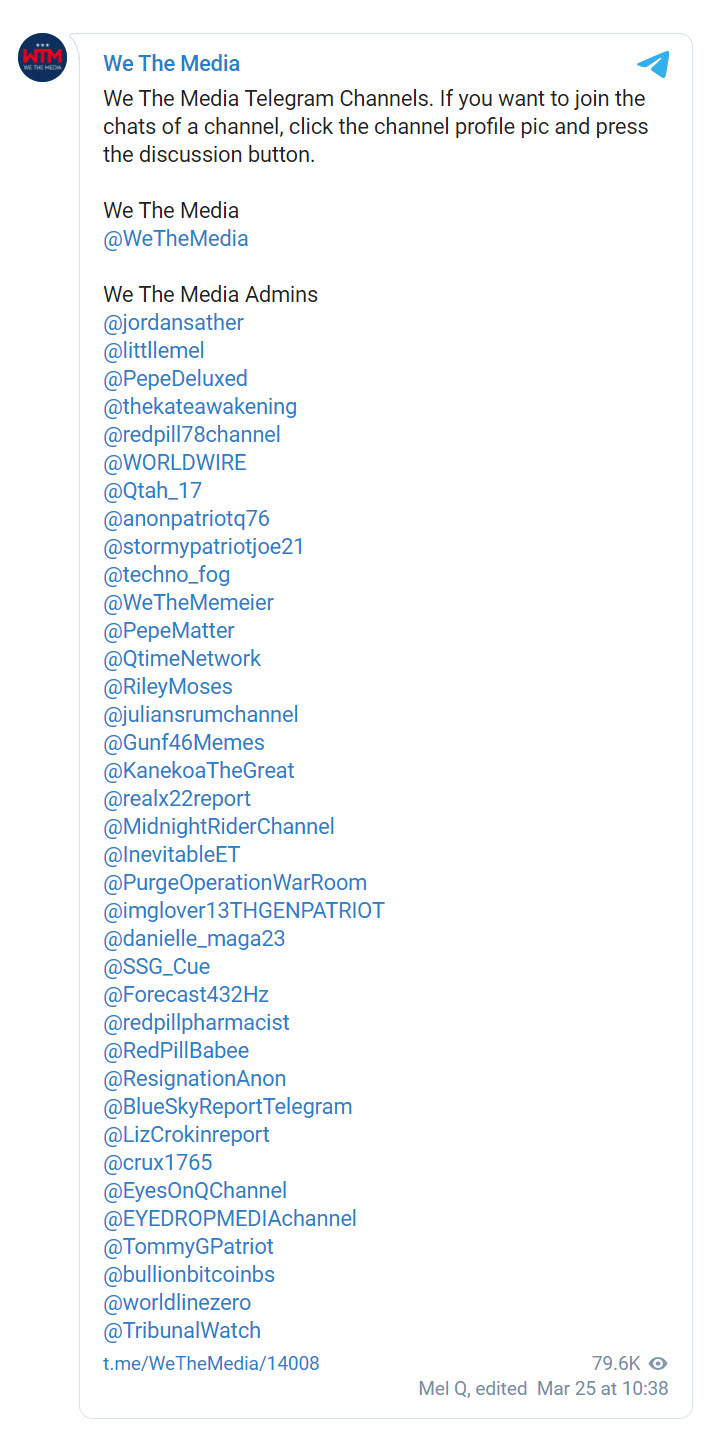The image size is (717, 1445).
Task: Click the @redpillpharmacist mention
Action: [196, 1023]
